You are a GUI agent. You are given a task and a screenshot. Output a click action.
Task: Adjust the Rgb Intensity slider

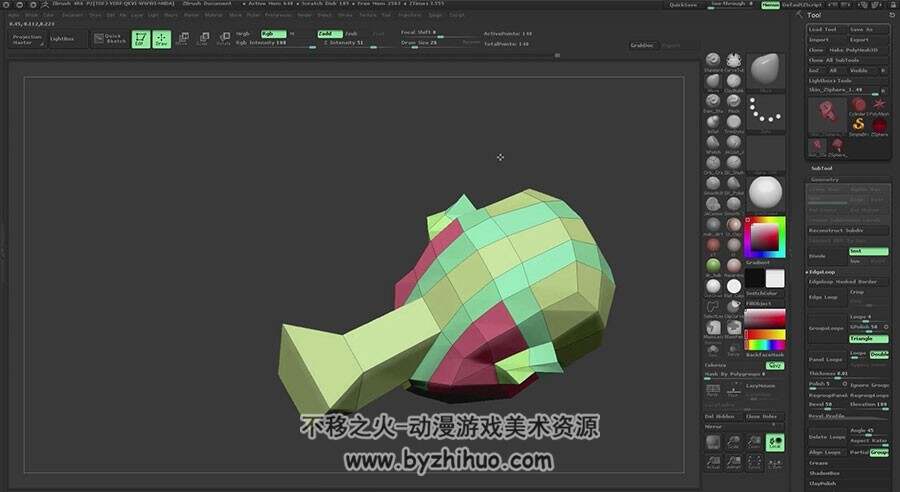point(276,43)
